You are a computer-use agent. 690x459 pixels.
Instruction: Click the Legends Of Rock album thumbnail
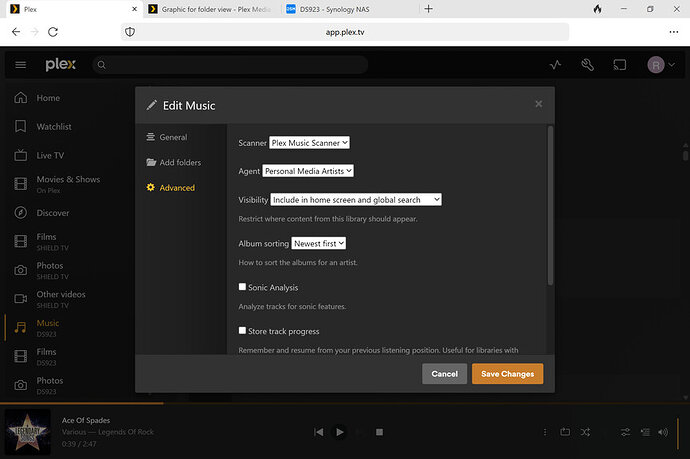point(28,432)
